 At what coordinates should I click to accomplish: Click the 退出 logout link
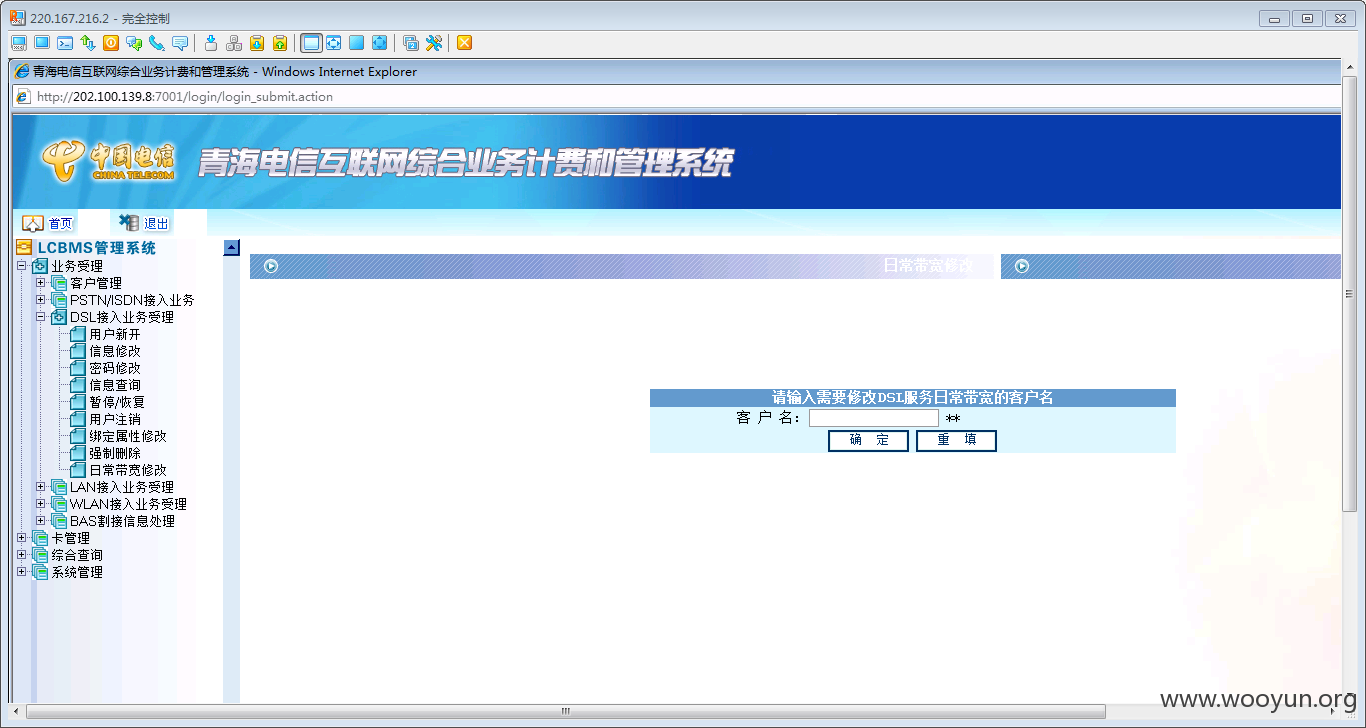coord(156,224)
